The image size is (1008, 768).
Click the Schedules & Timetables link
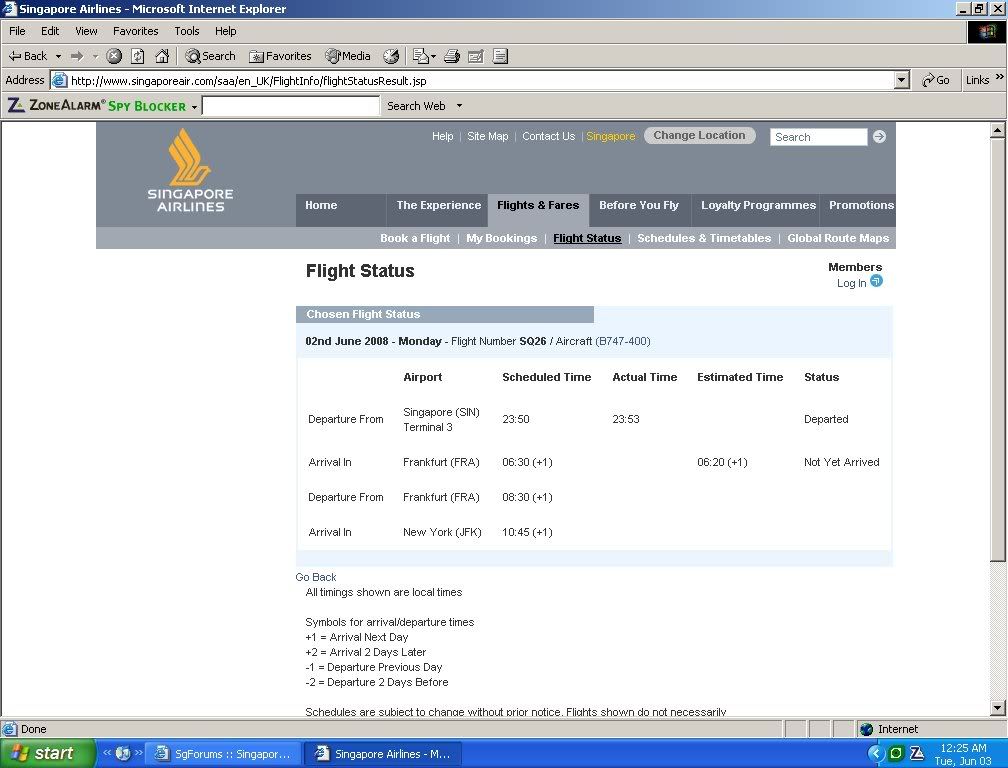704,239
